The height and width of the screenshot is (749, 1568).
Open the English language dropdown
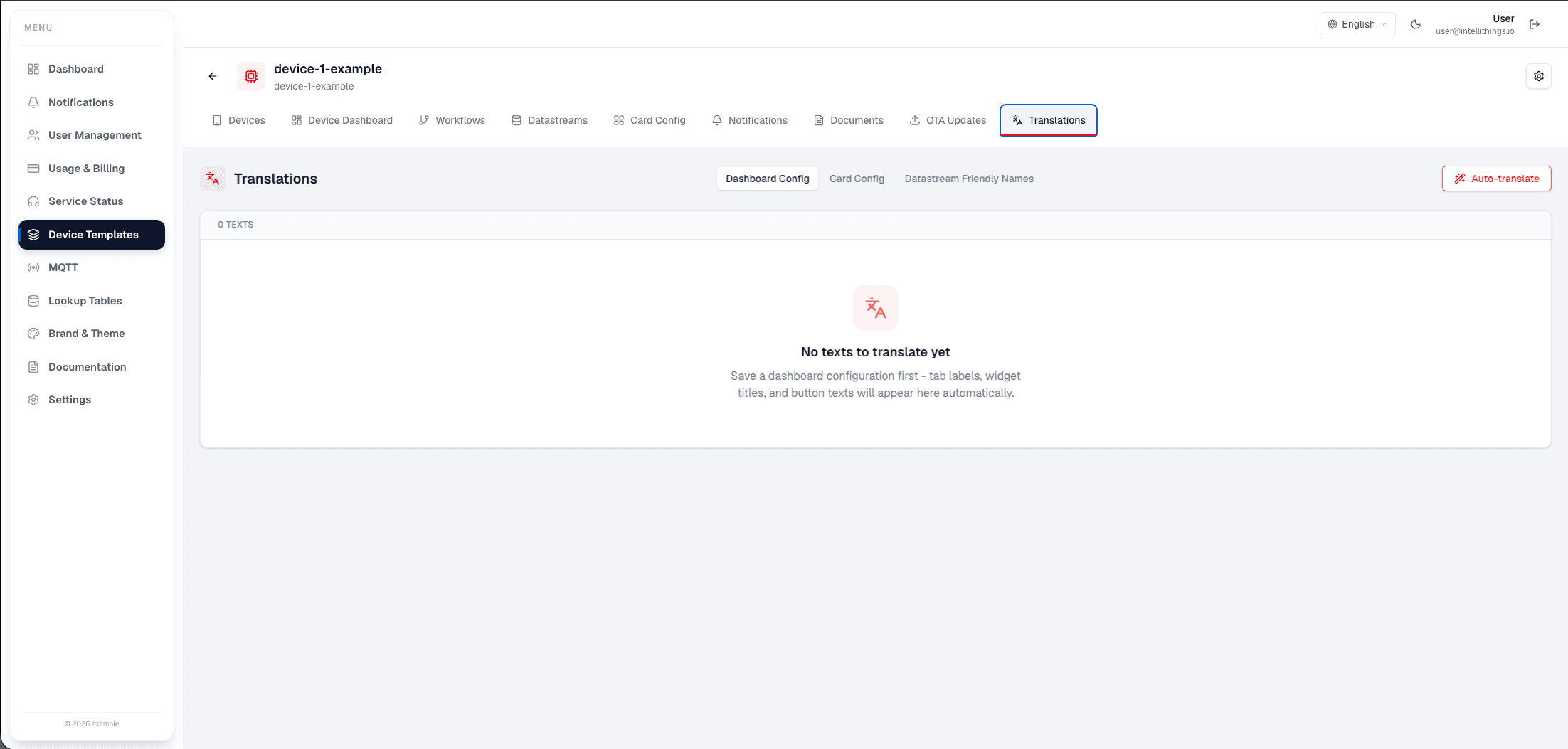1357,24
